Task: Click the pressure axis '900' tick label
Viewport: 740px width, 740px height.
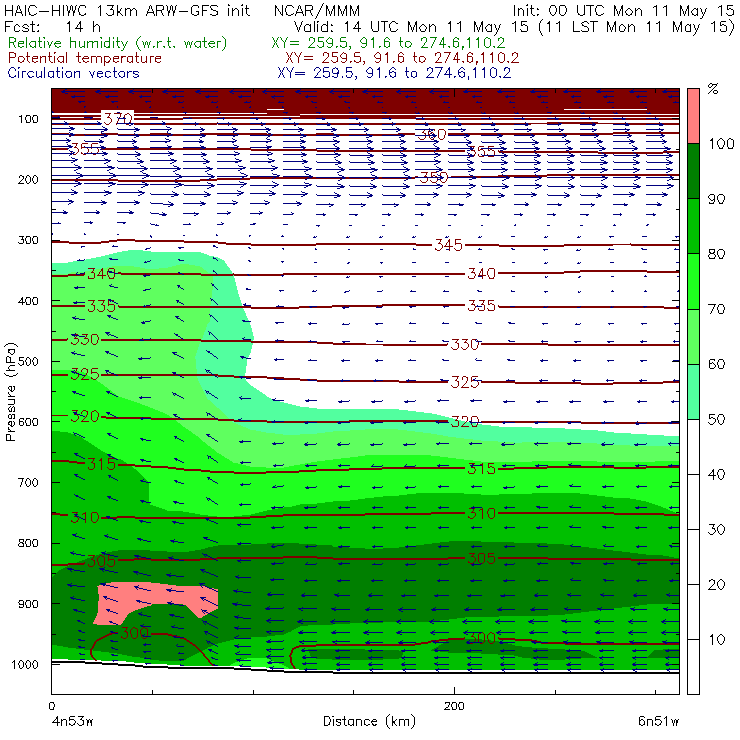Action: 28,604
